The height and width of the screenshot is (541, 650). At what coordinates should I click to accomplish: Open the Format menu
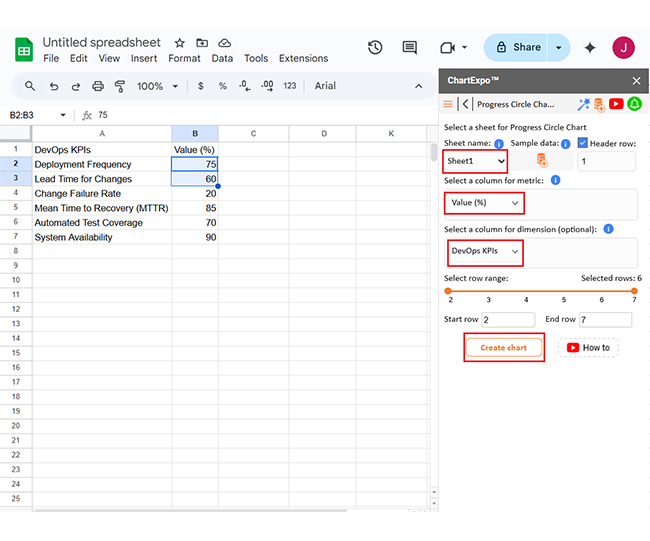pos(184,59)
